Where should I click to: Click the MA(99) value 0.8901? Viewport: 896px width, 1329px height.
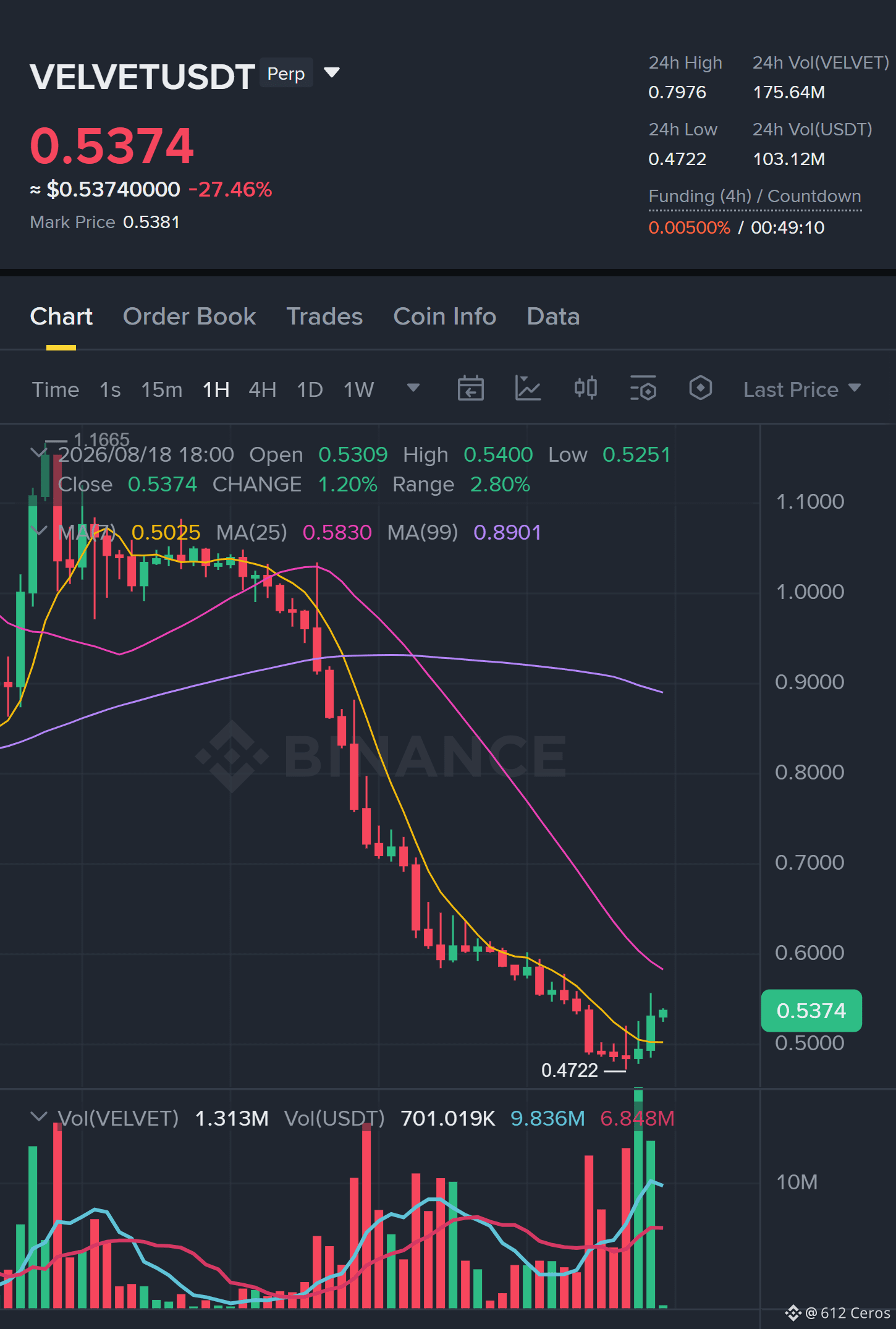coord(507,532)
